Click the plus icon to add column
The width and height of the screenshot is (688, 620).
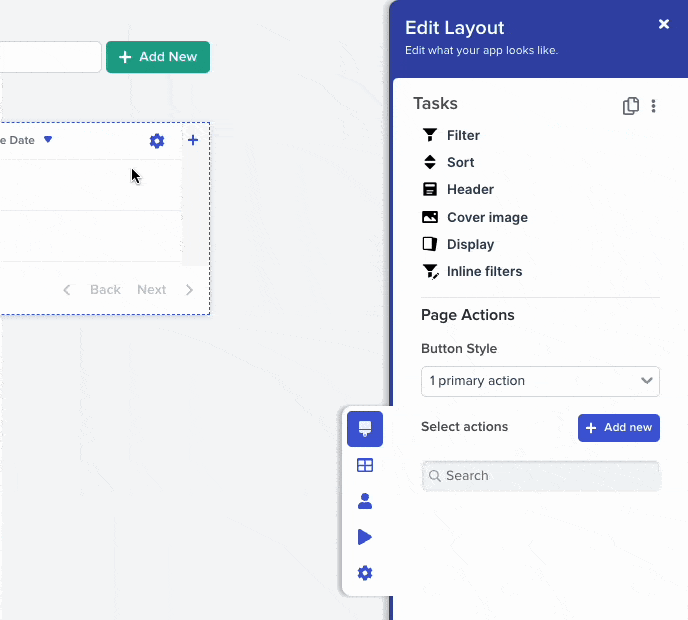click(193, 140)
